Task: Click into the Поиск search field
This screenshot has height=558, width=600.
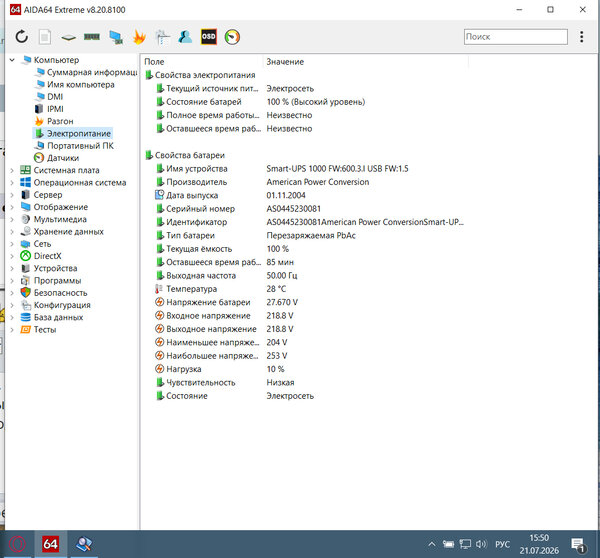Action: coord(515,37)
